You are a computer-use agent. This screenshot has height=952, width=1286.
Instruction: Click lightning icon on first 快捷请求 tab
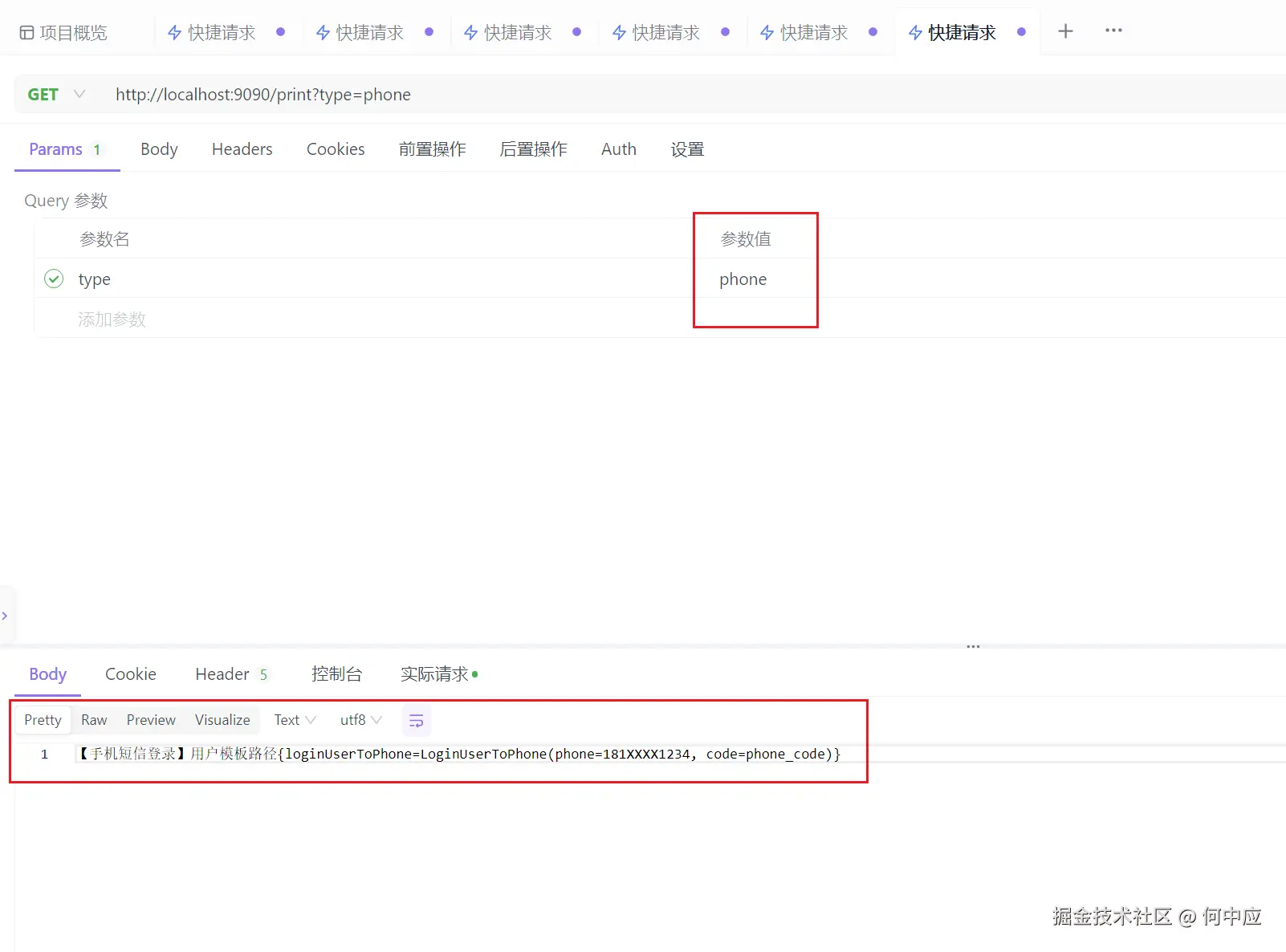click(x=173, y=32)
